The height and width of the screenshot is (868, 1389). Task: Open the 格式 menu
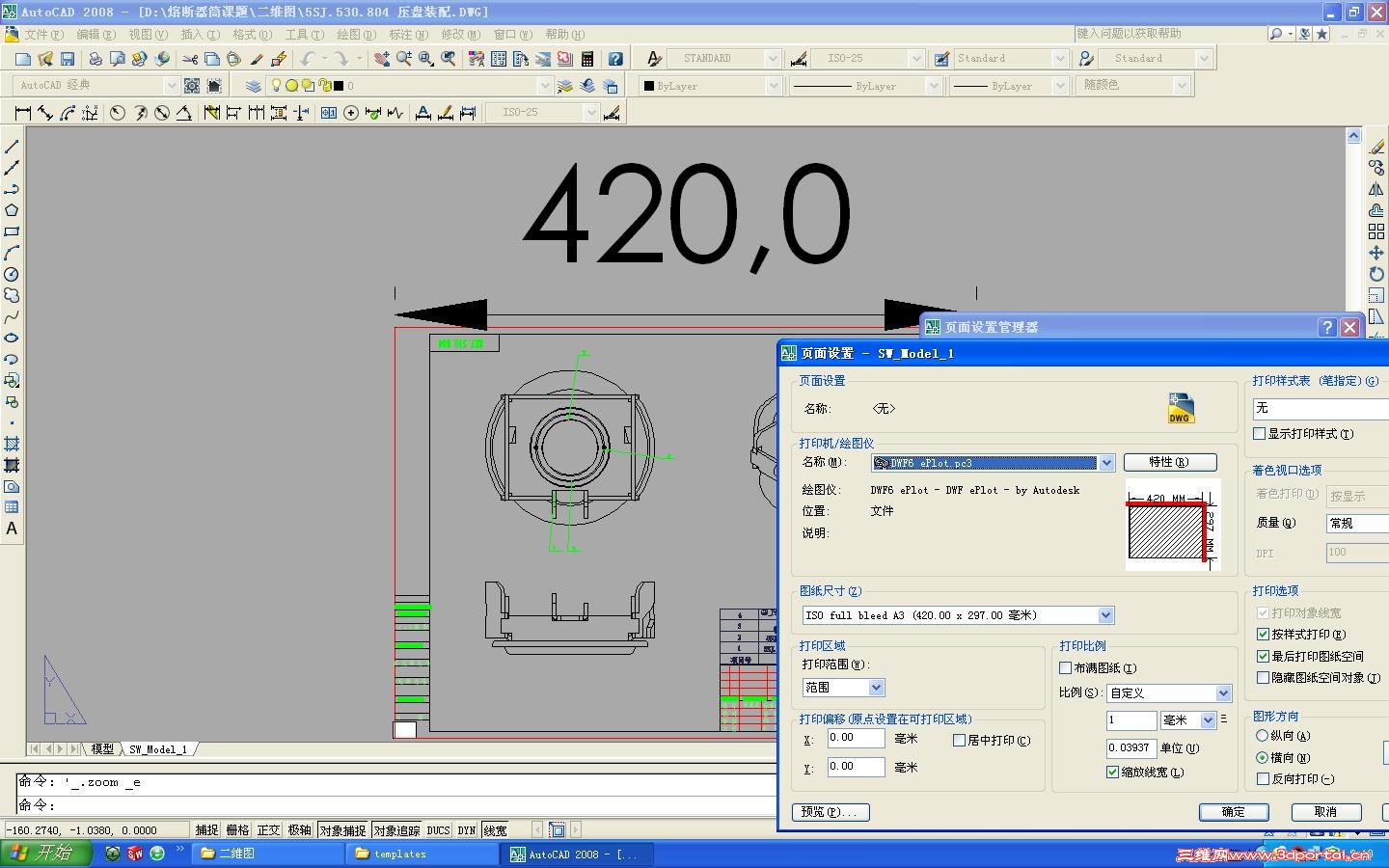(x=253, y=35)
